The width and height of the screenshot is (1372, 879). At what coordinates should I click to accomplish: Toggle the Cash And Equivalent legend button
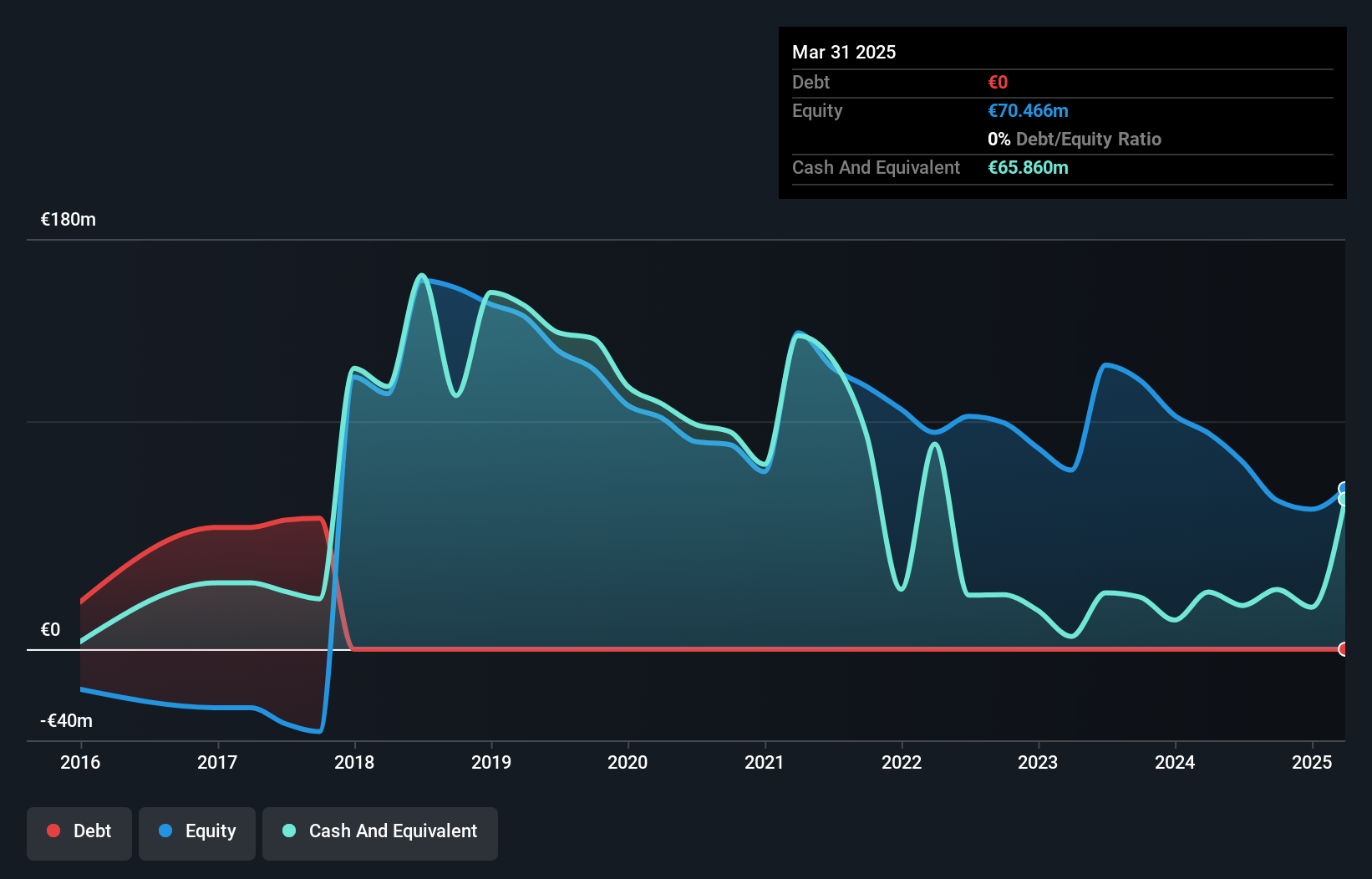point(380,833)
